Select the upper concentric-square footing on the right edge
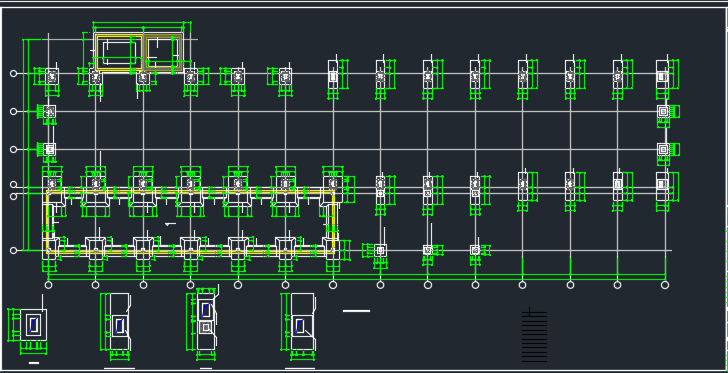The image size is (728, 373). click(x=663, y=111)
